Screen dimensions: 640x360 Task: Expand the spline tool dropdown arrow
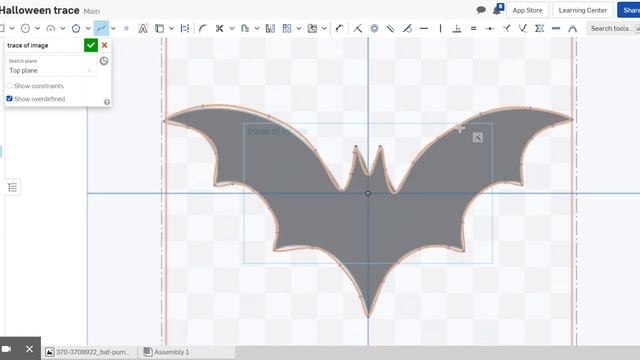click(113, 28)
